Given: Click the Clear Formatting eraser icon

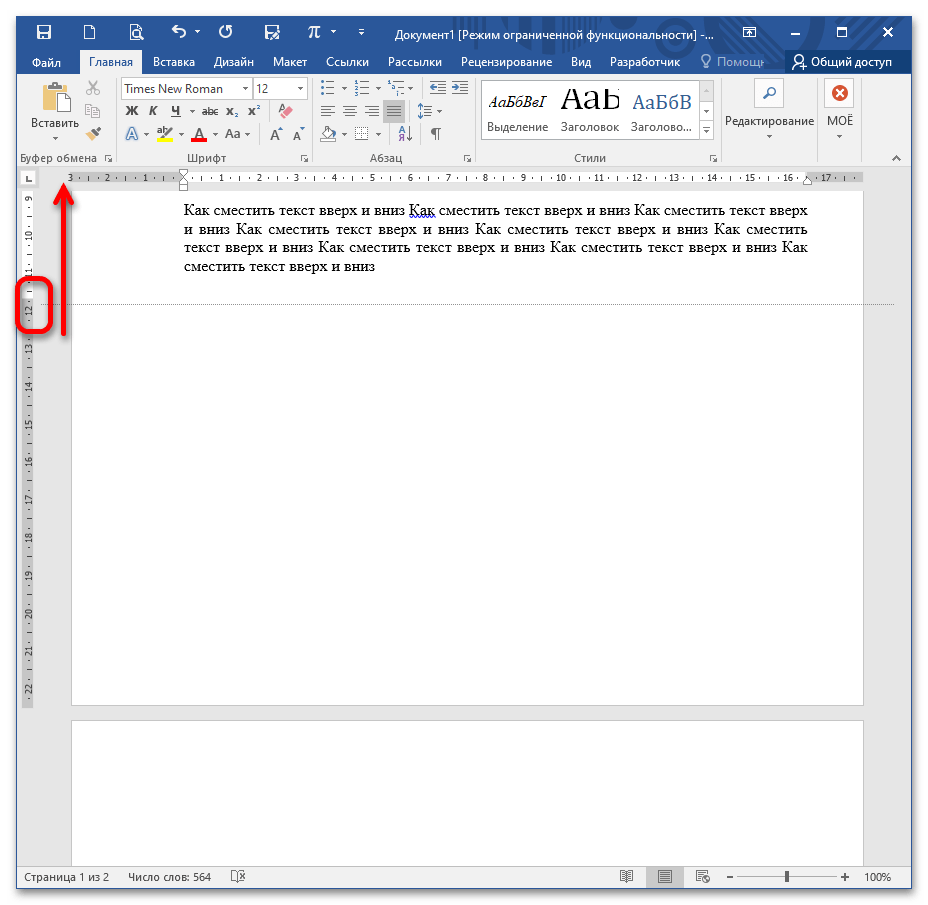Looking at the screenshot, I should point(285,111).
